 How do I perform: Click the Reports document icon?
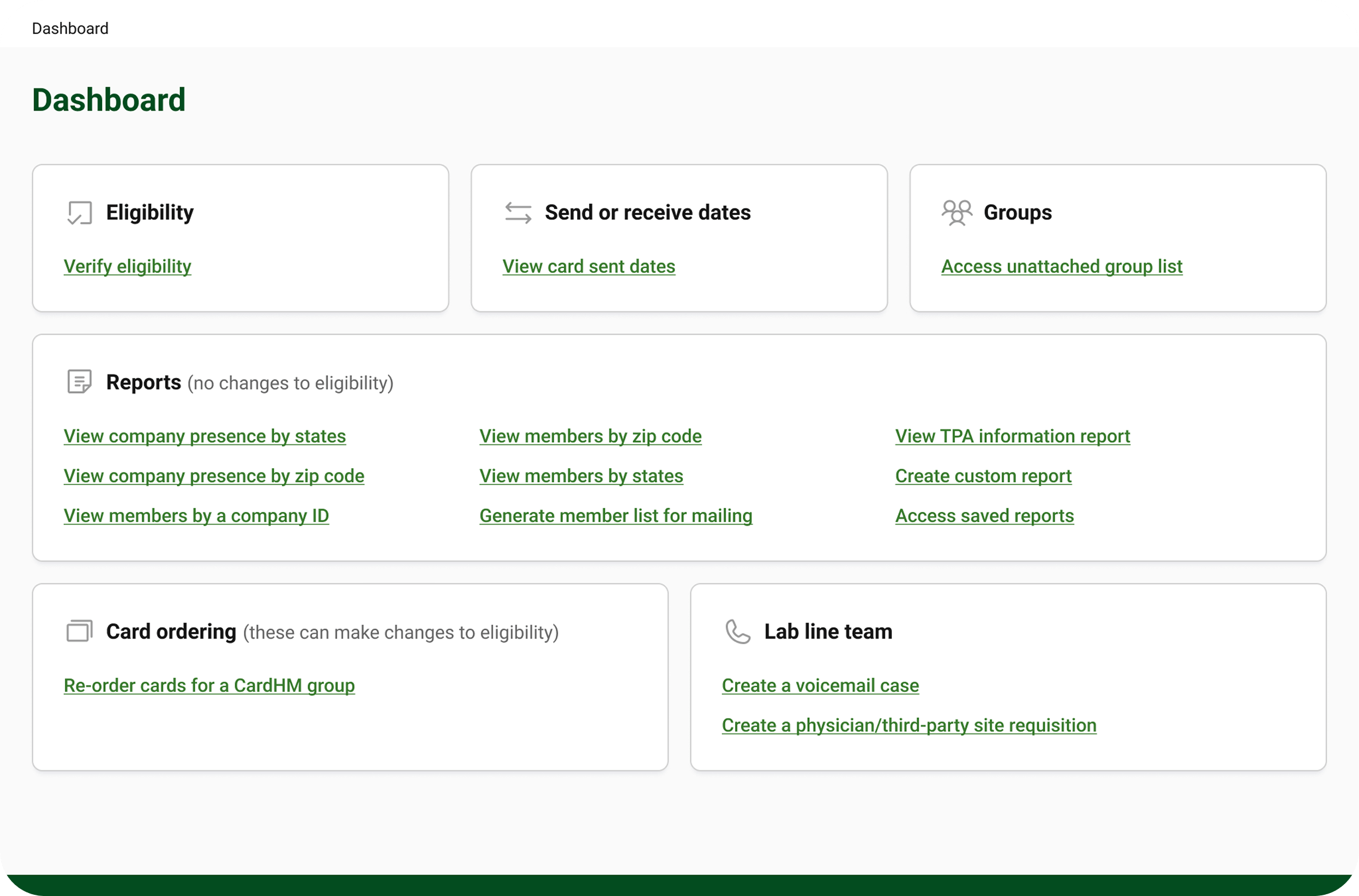pyautogui.click(x=79, y=382)
